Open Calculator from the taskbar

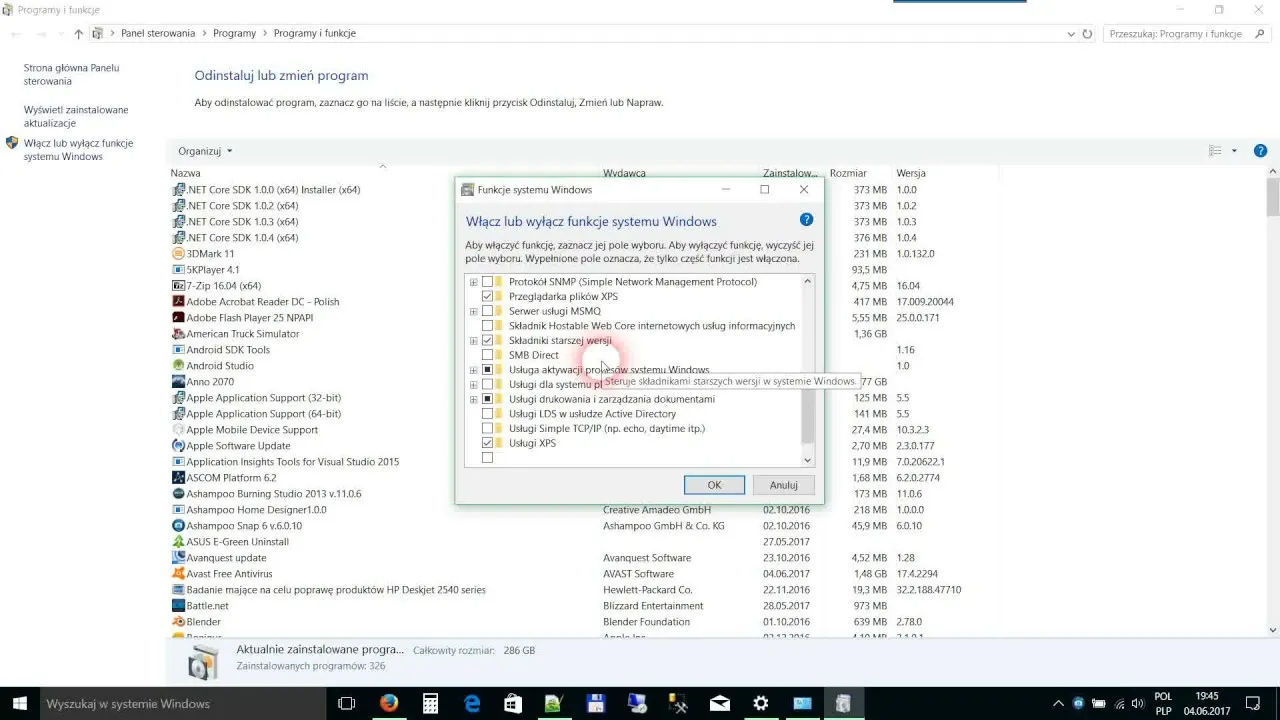[430, 703]
